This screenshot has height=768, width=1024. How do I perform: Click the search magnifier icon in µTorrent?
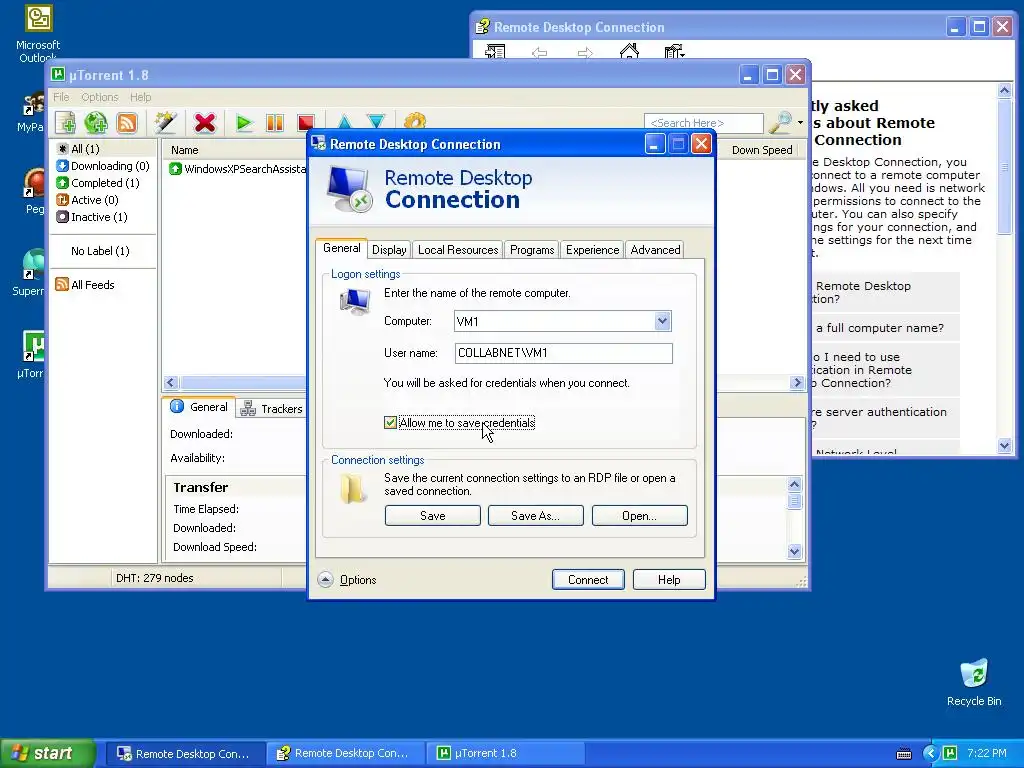pos(780,122)
